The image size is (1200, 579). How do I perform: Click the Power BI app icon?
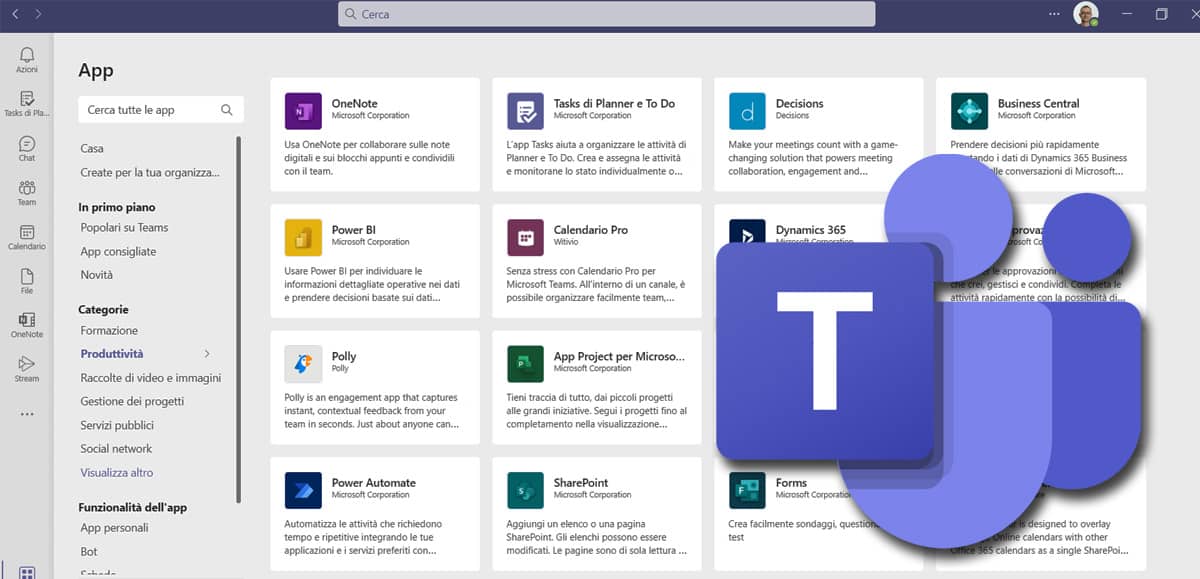(x=303, y=237)
